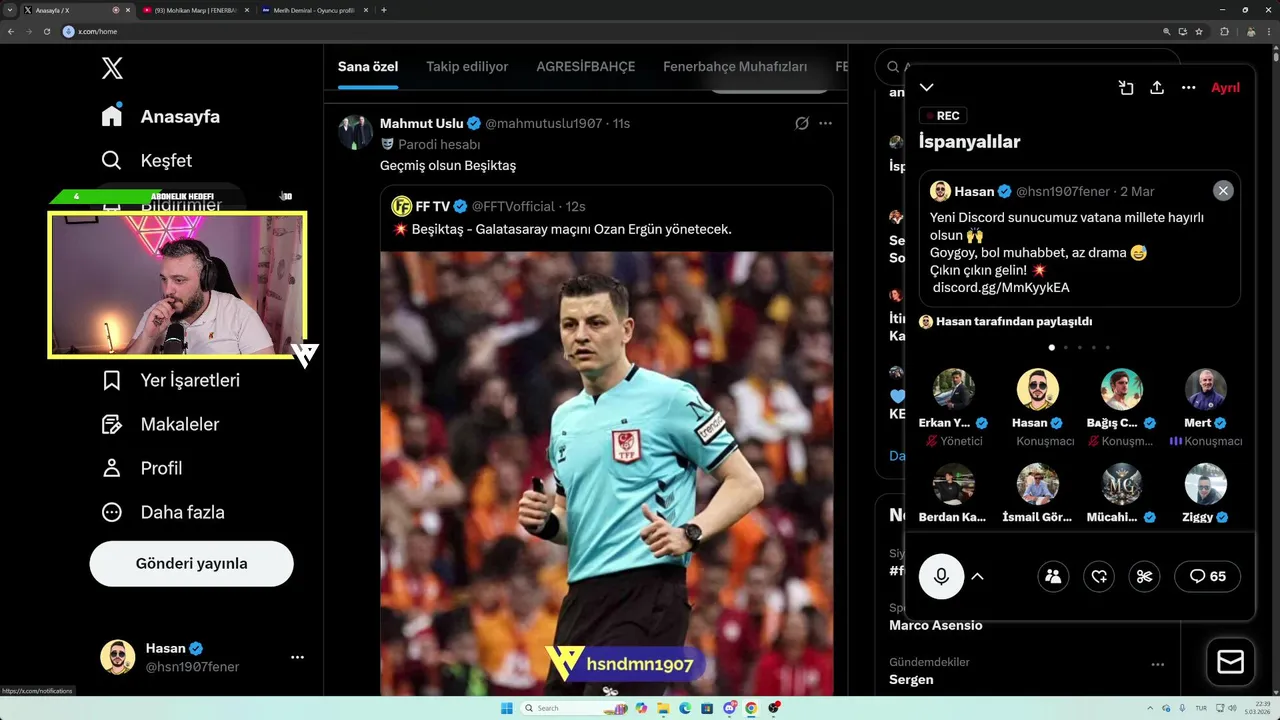Screen dimensions: 1280x720
Task: Reload the x.com page
Action: pyautogui.click(x=47, y=31)
